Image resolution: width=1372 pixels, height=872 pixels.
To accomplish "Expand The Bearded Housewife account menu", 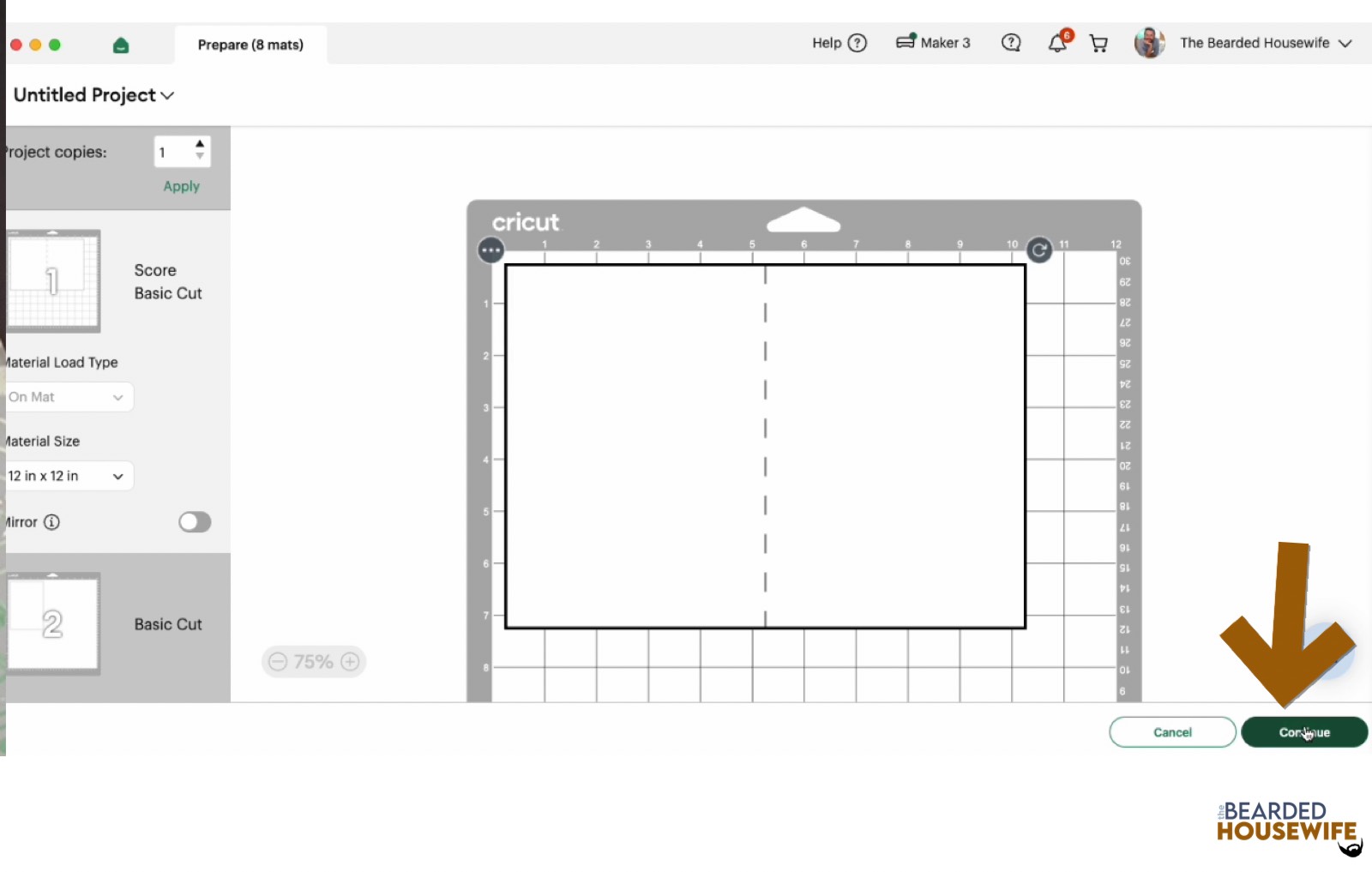I will pyautogui.click(x=1266, y=43).
